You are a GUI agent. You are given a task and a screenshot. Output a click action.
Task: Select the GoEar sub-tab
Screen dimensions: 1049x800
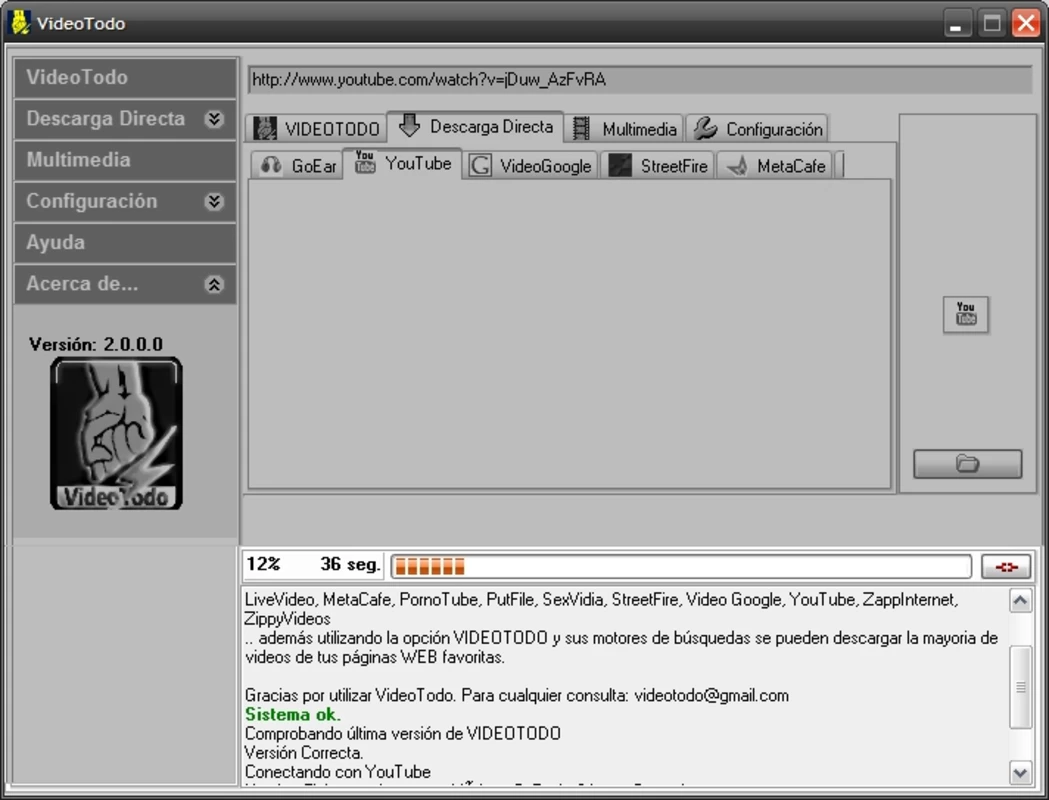298,165
